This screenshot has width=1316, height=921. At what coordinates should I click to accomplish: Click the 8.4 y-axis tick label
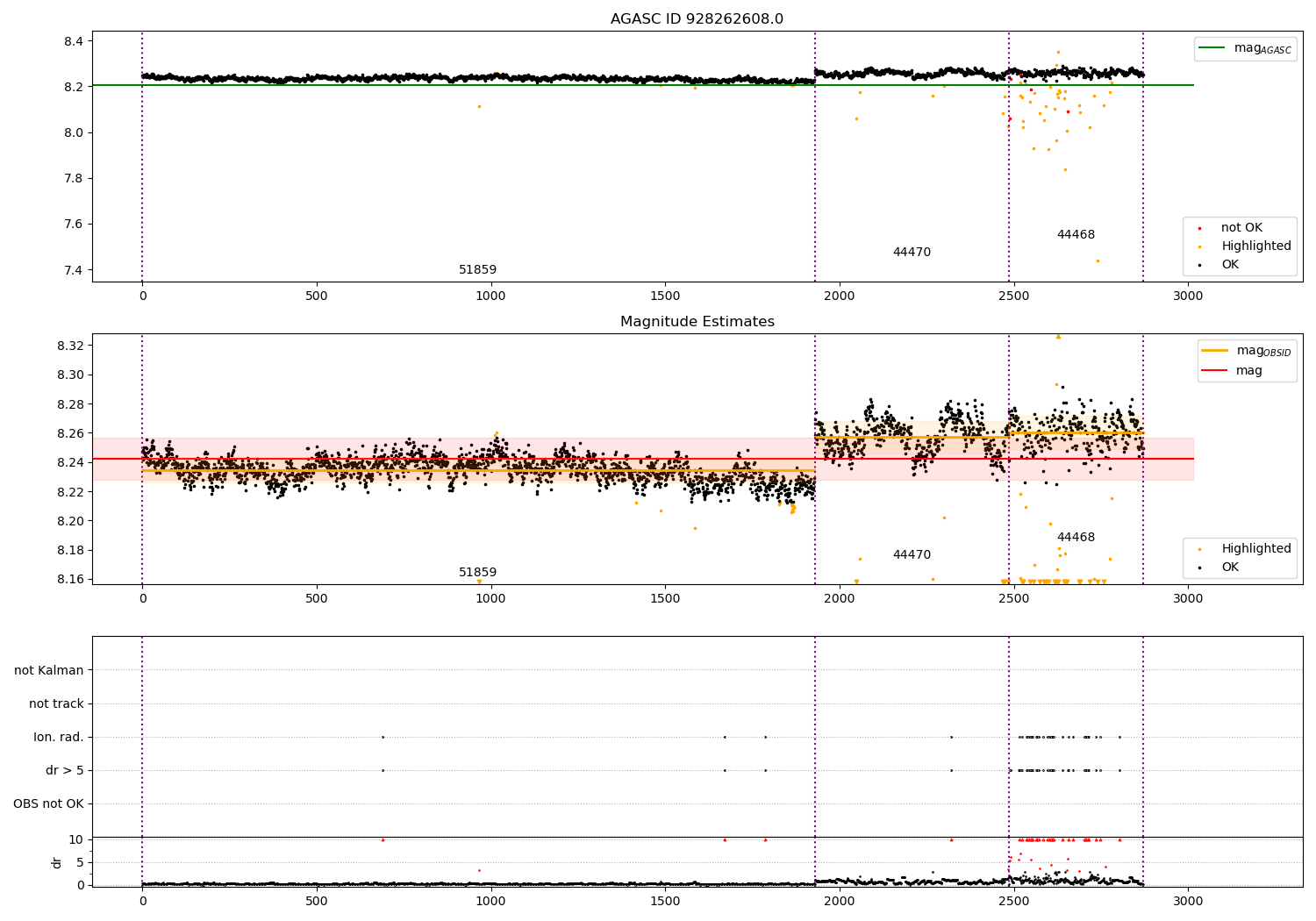pyautogui.click(x=74, y=42)
